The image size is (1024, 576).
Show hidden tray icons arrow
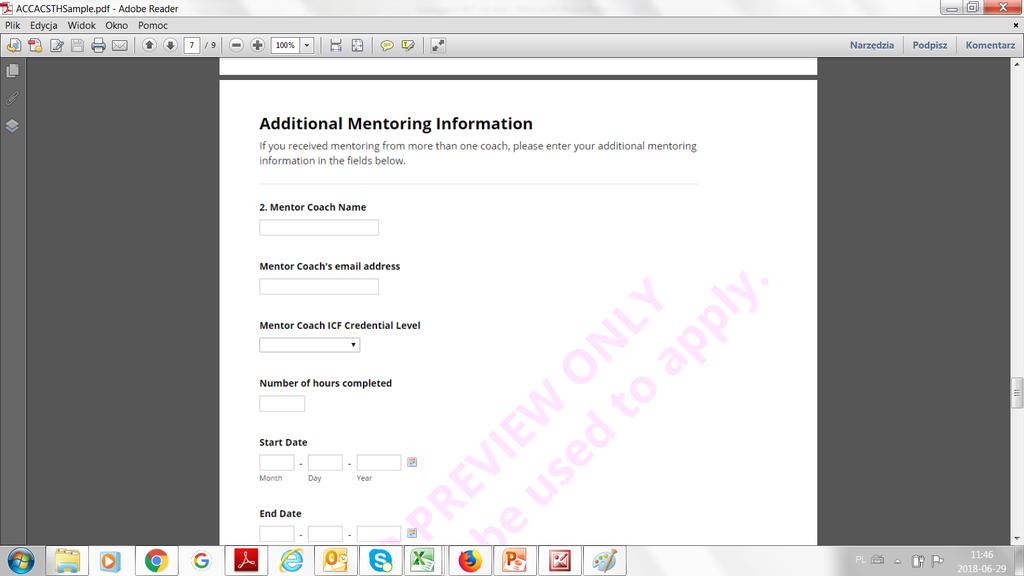898,561
